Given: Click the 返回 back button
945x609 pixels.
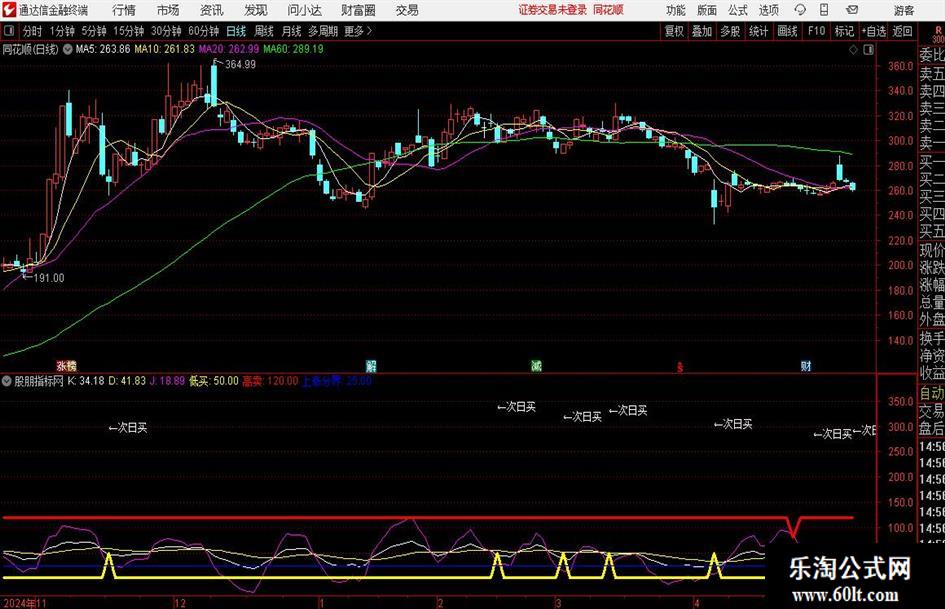Looking at the screenshot, I should click(x=903, y=31).
